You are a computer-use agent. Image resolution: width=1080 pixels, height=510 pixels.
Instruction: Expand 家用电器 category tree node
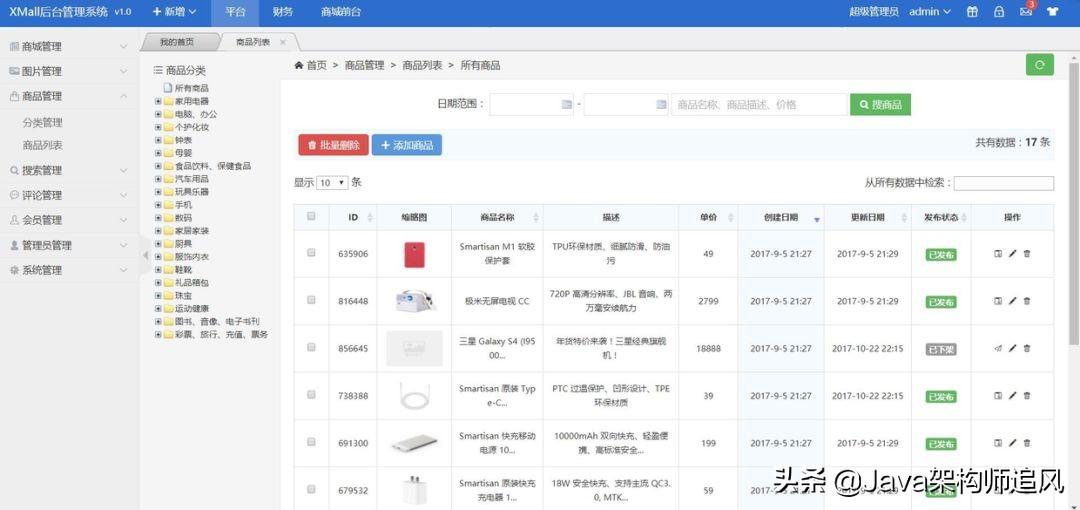[x=158, y=101]
